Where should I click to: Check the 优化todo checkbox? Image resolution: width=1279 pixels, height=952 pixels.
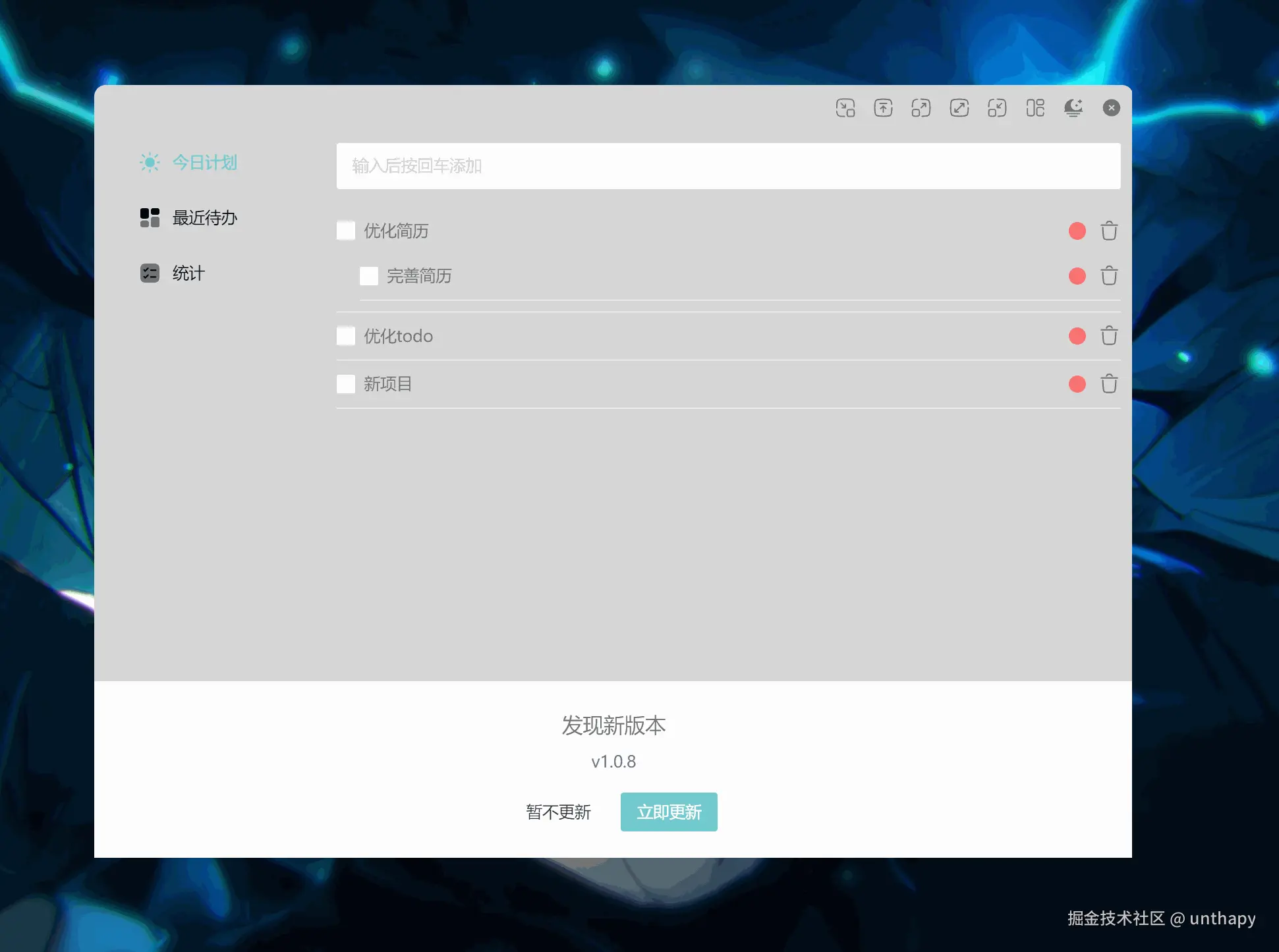tap(346, 335)
